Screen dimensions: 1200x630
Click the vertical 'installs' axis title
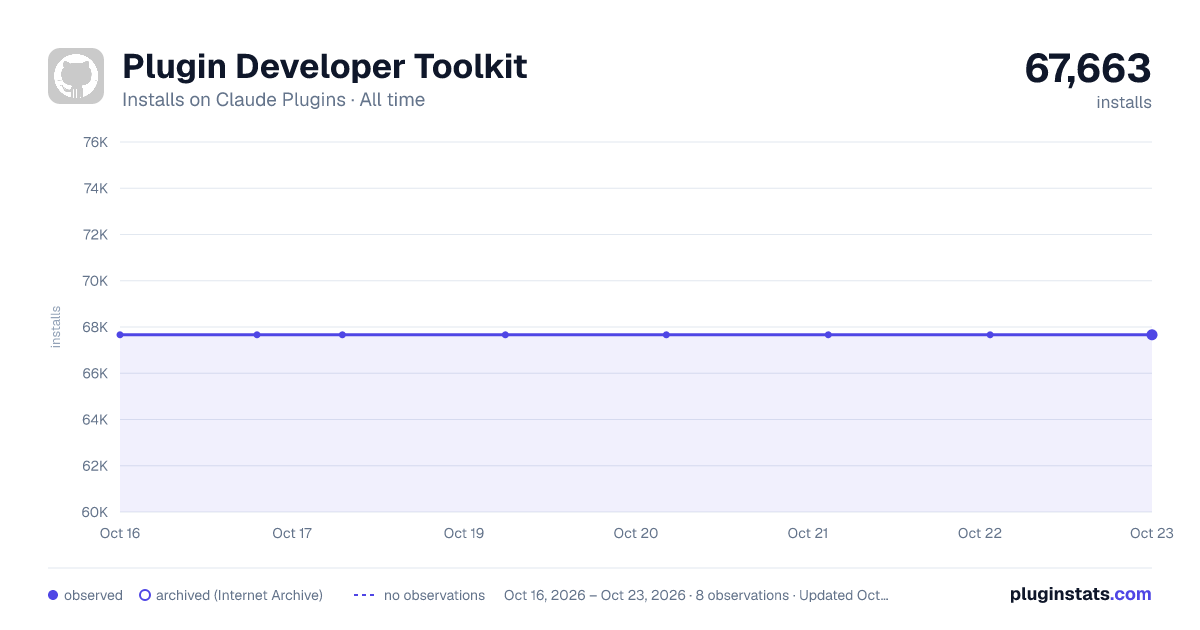pos(56,327)
